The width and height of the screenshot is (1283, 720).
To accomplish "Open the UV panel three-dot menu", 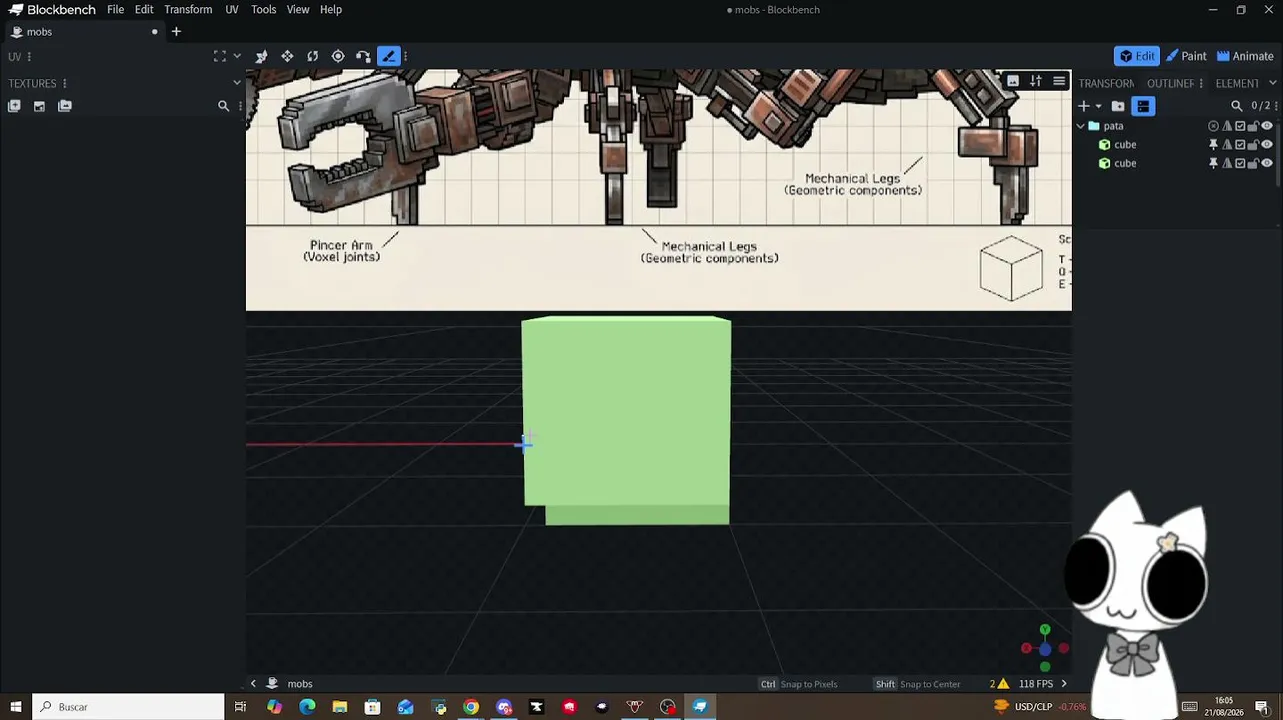I will click(29, 57).
